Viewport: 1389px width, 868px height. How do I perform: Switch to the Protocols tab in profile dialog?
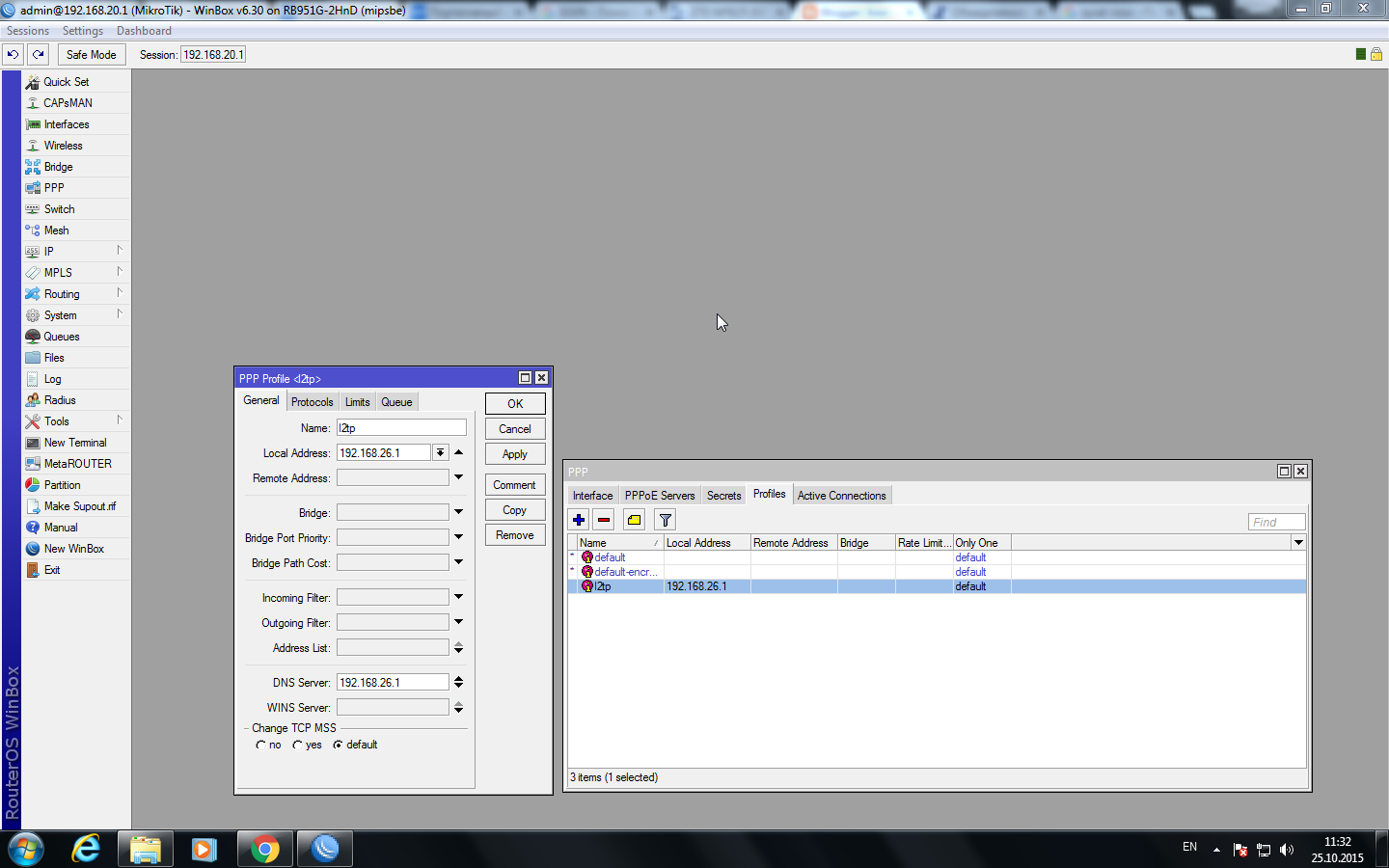click(x=313, y=402)
